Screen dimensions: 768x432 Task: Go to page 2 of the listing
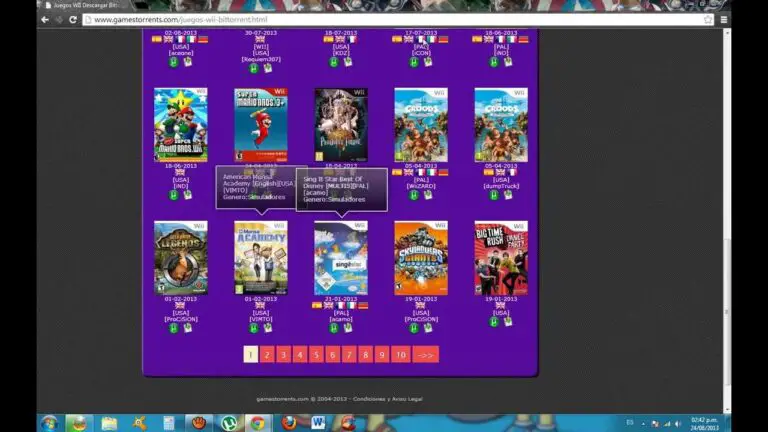tap(267, 355)
